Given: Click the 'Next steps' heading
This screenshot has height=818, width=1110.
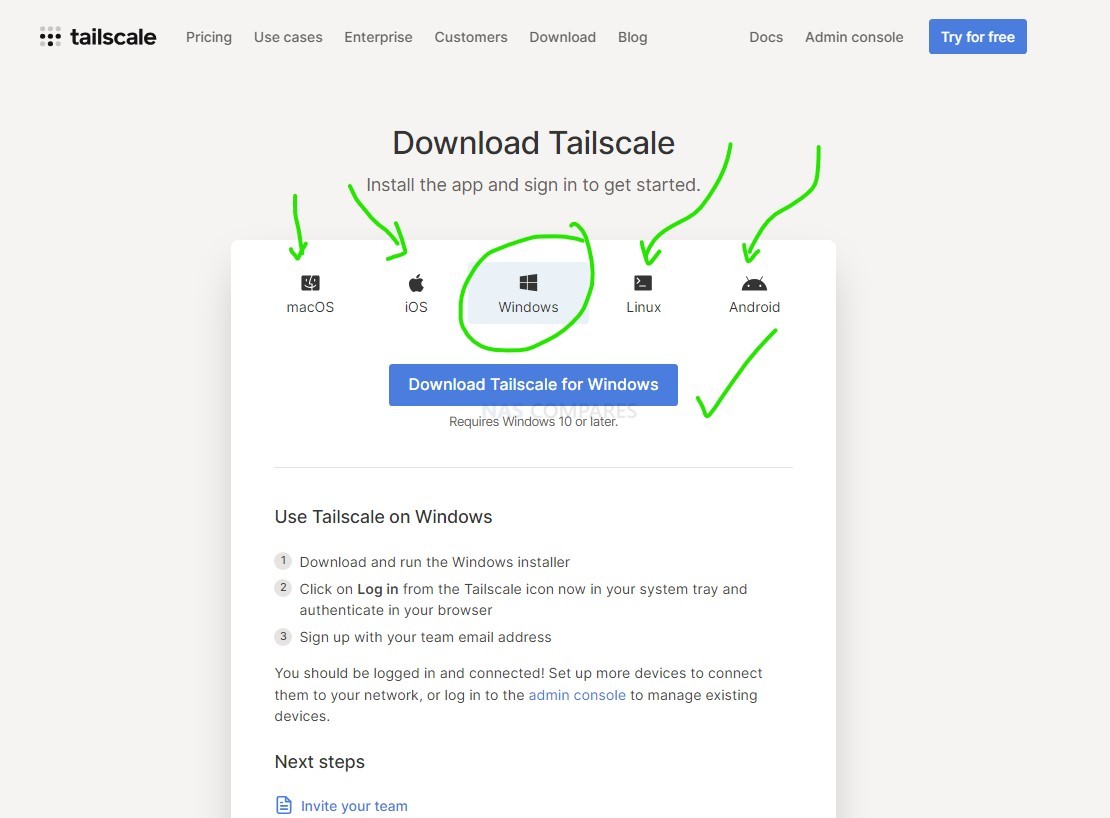Looking at the screenshot, I should point(319,761).
